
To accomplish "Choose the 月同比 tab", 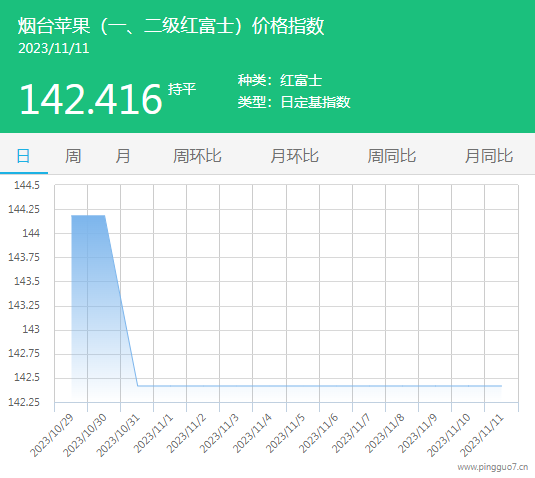I will [489, 156].
